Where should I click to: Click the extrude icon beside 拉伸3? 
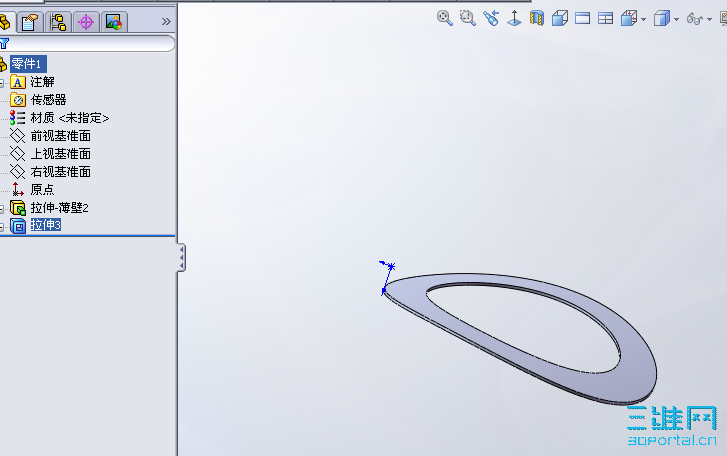[x=18, y=226]
